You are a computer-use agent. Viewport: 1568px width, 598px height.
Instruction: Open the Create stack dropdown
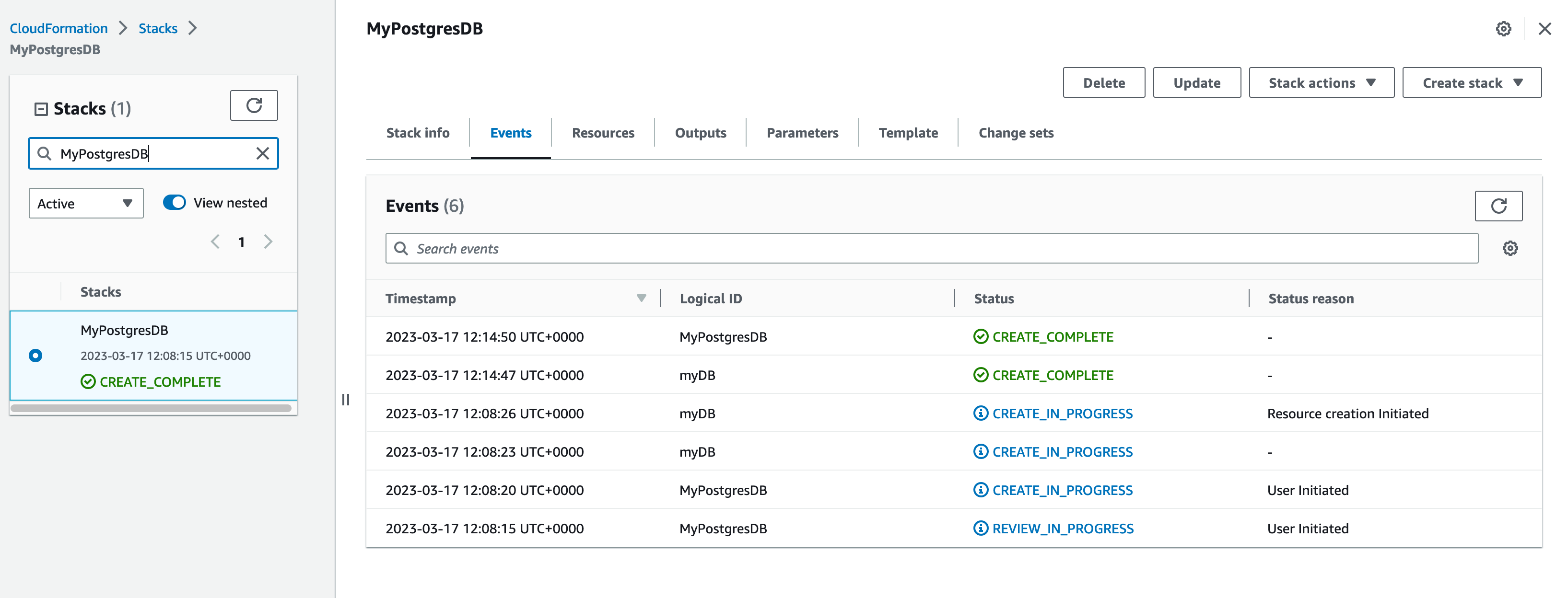pyautogui.click(x=1471, y=83)
